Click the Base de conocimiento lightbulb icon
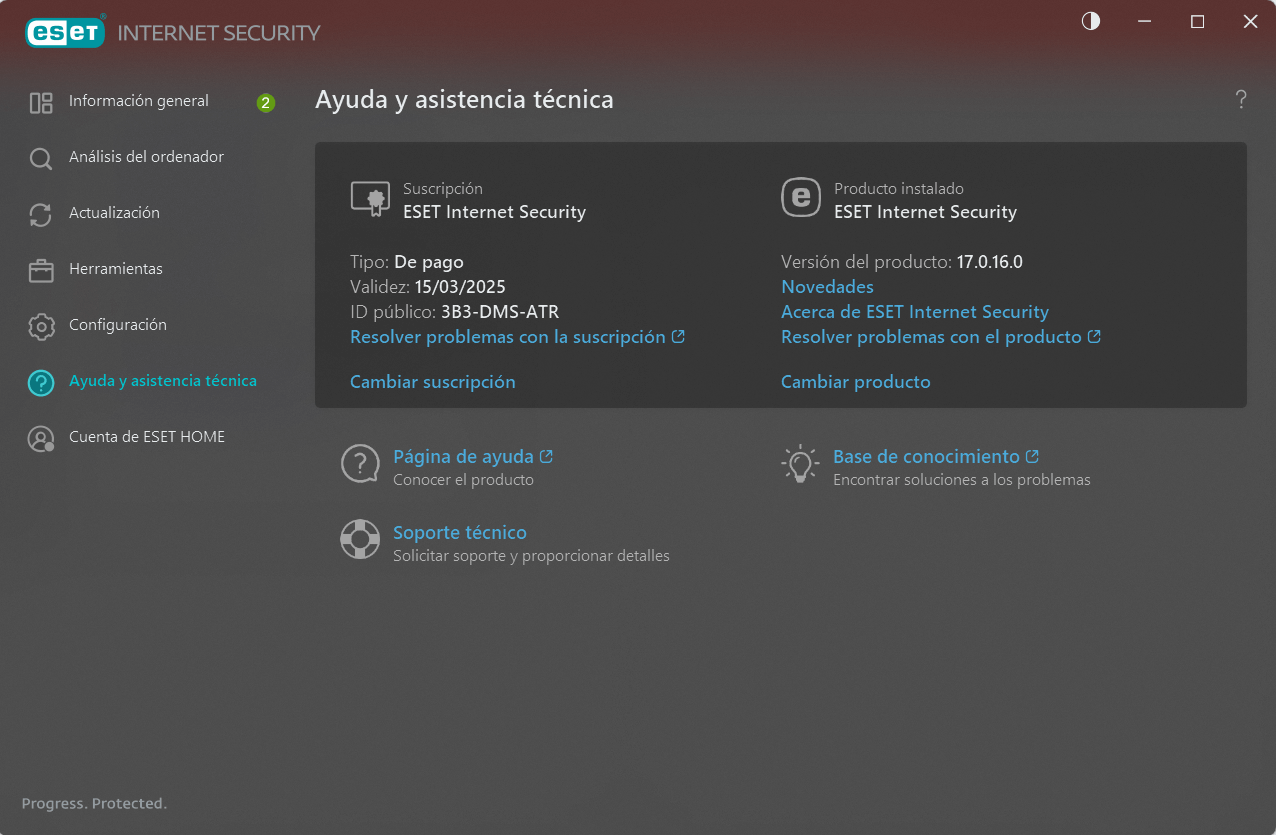Screen dimensions: 1276x835 pyautogui.click(x=800, y=465)
